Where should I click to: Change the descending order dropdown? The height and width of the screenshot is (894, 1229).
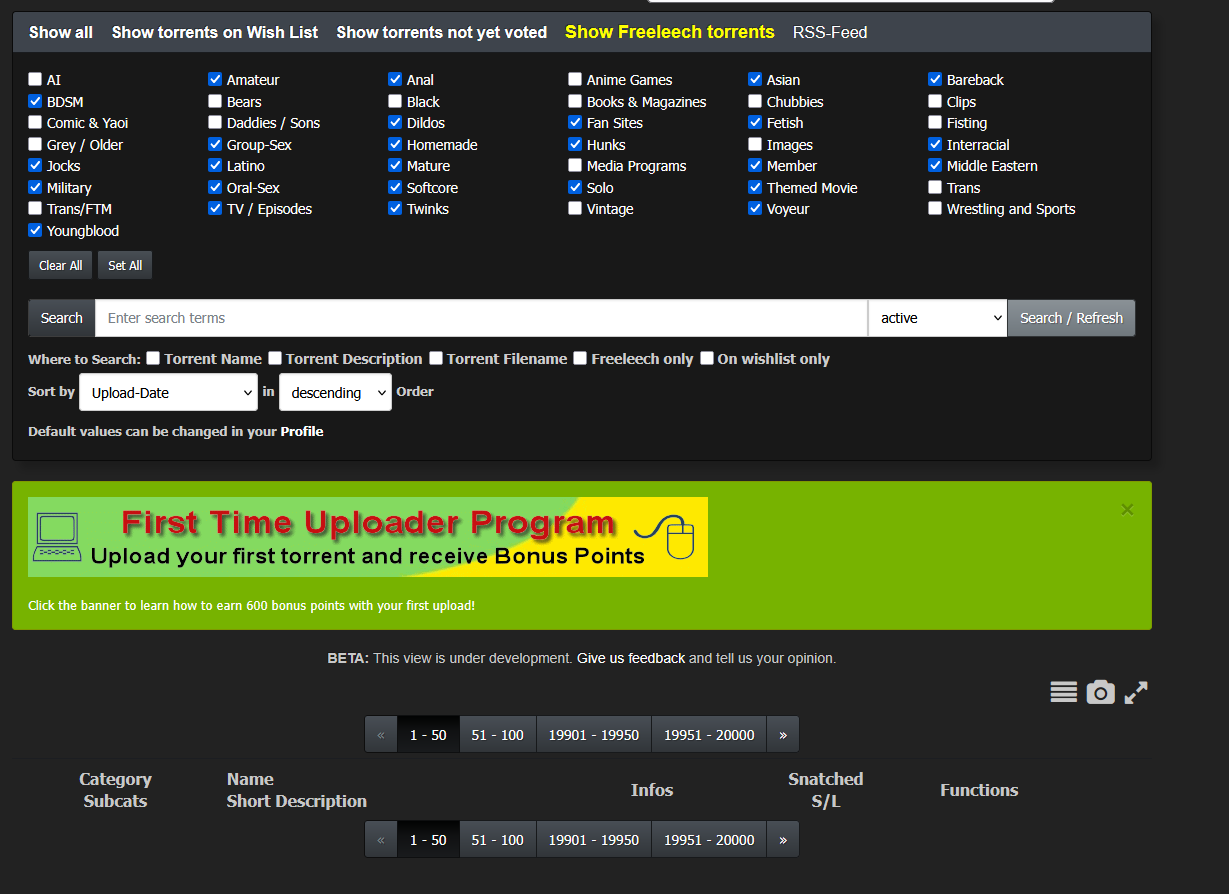point(335,392)
